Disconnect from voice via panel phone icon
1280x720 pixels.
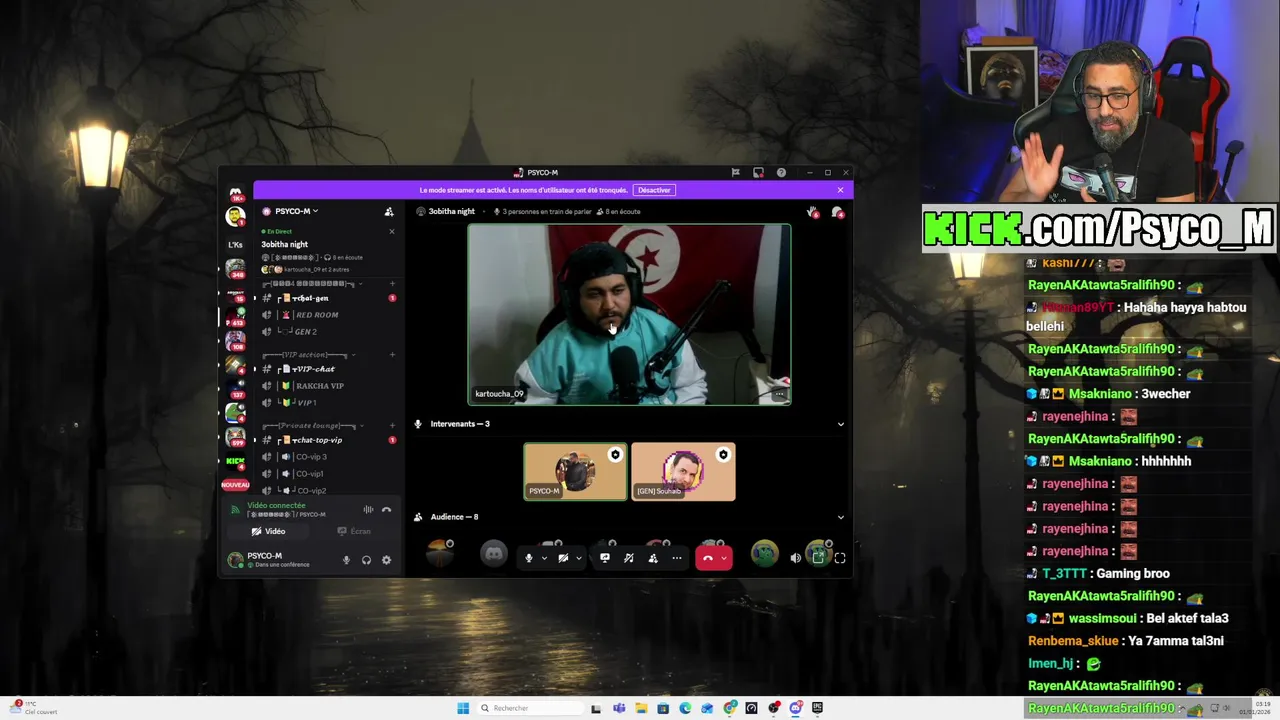(x=387, y=510)
